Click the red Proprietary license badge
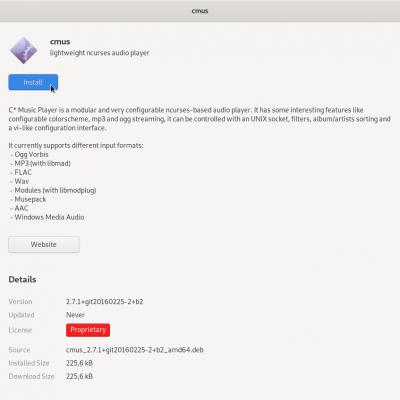 click(88, 330)
